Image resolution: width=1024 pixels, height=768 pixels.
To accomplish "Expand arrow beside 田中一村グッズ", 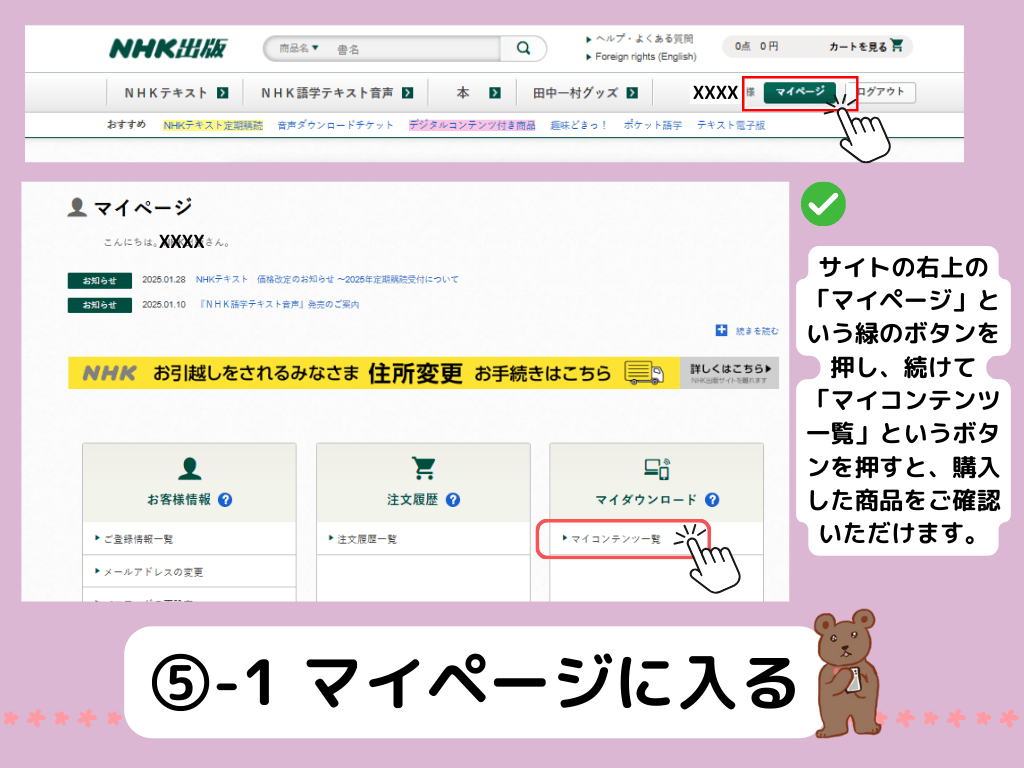I will click(x=632, y=93).
